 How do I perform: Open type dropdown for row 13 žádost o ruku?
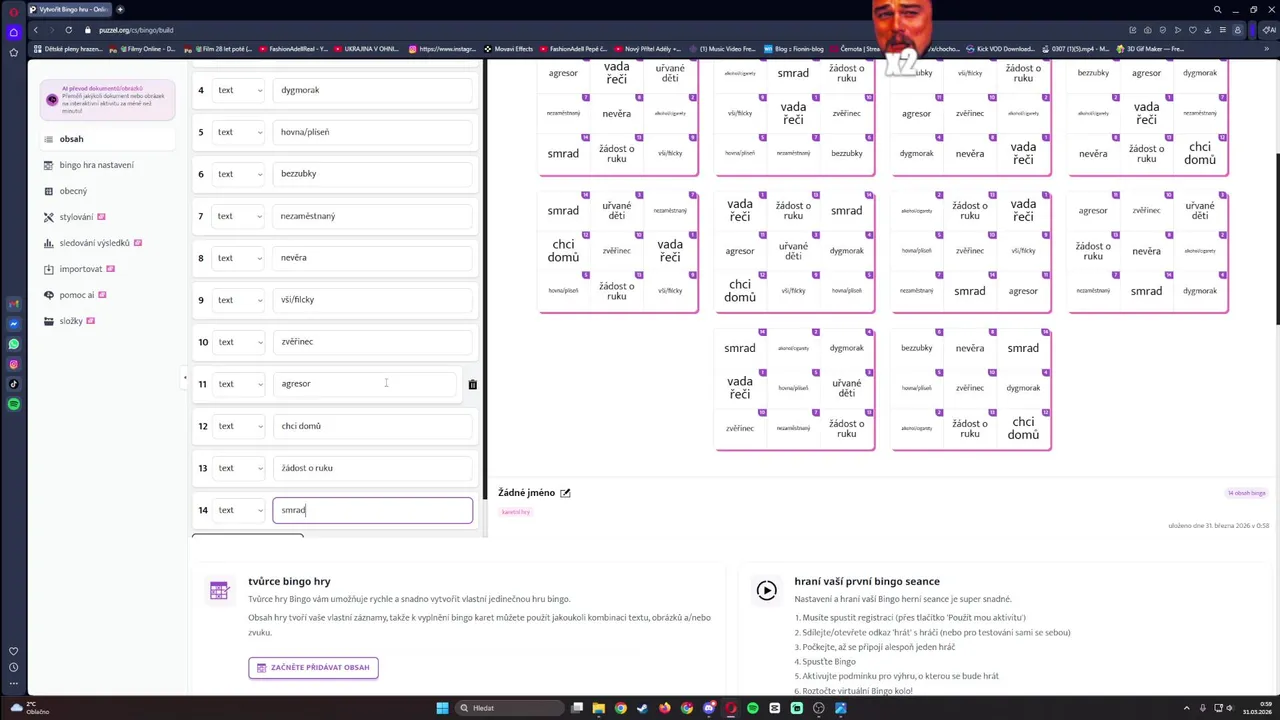point(239,468)
